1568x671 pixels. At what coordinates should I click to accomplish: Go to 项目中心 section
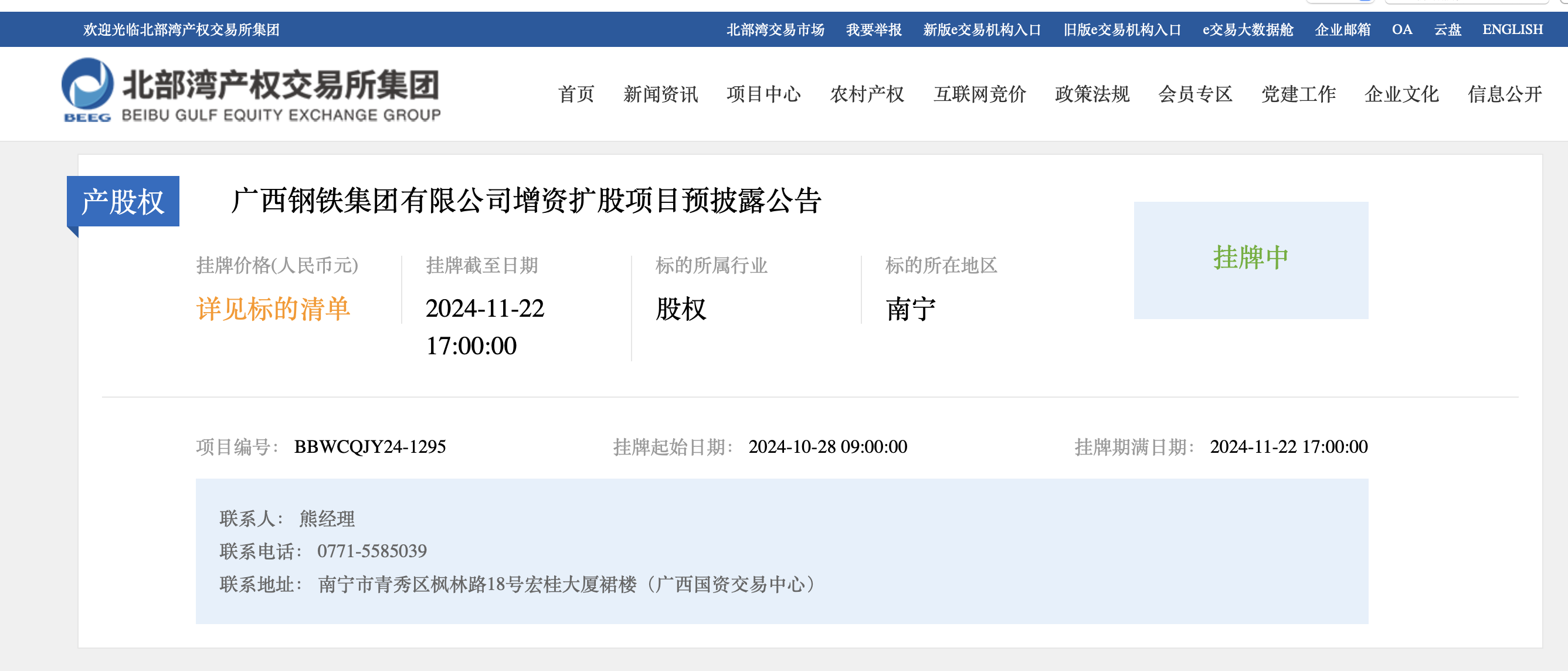763,94
